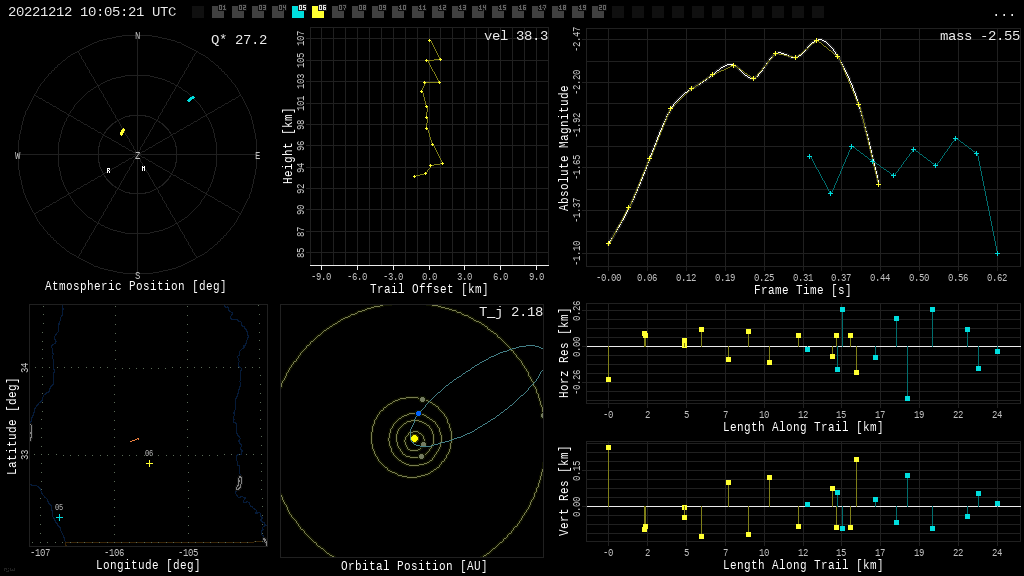Click Length Along Trail label under Vert Res
The width and height of the screenshot is (1024, 576).
(x=803, y=565)
